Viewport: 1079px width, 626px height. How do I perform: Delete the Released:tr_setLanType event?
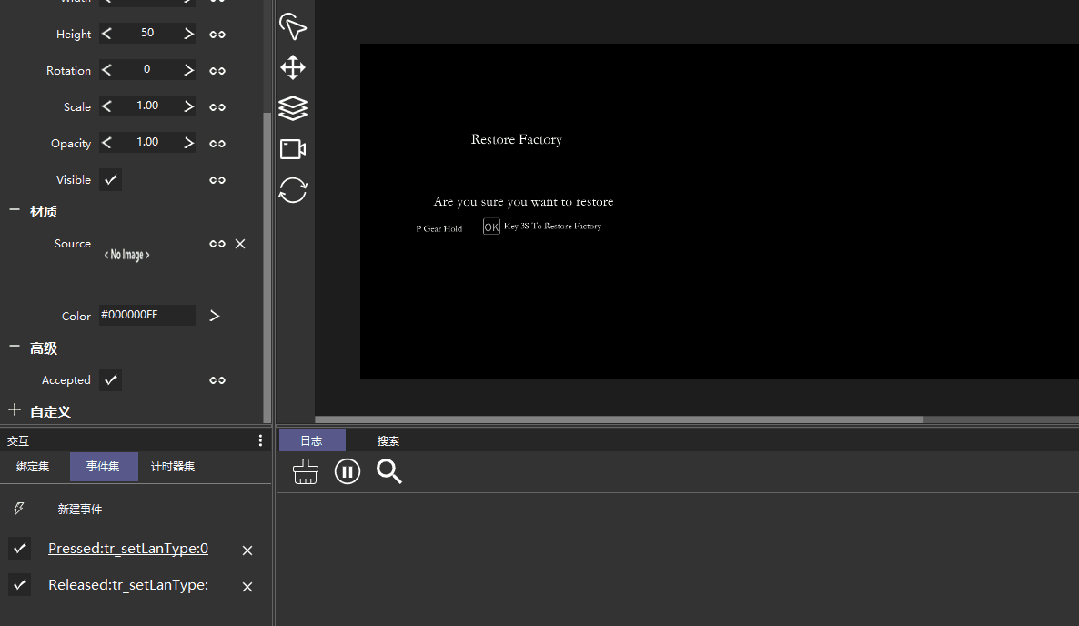click(247, 586)
